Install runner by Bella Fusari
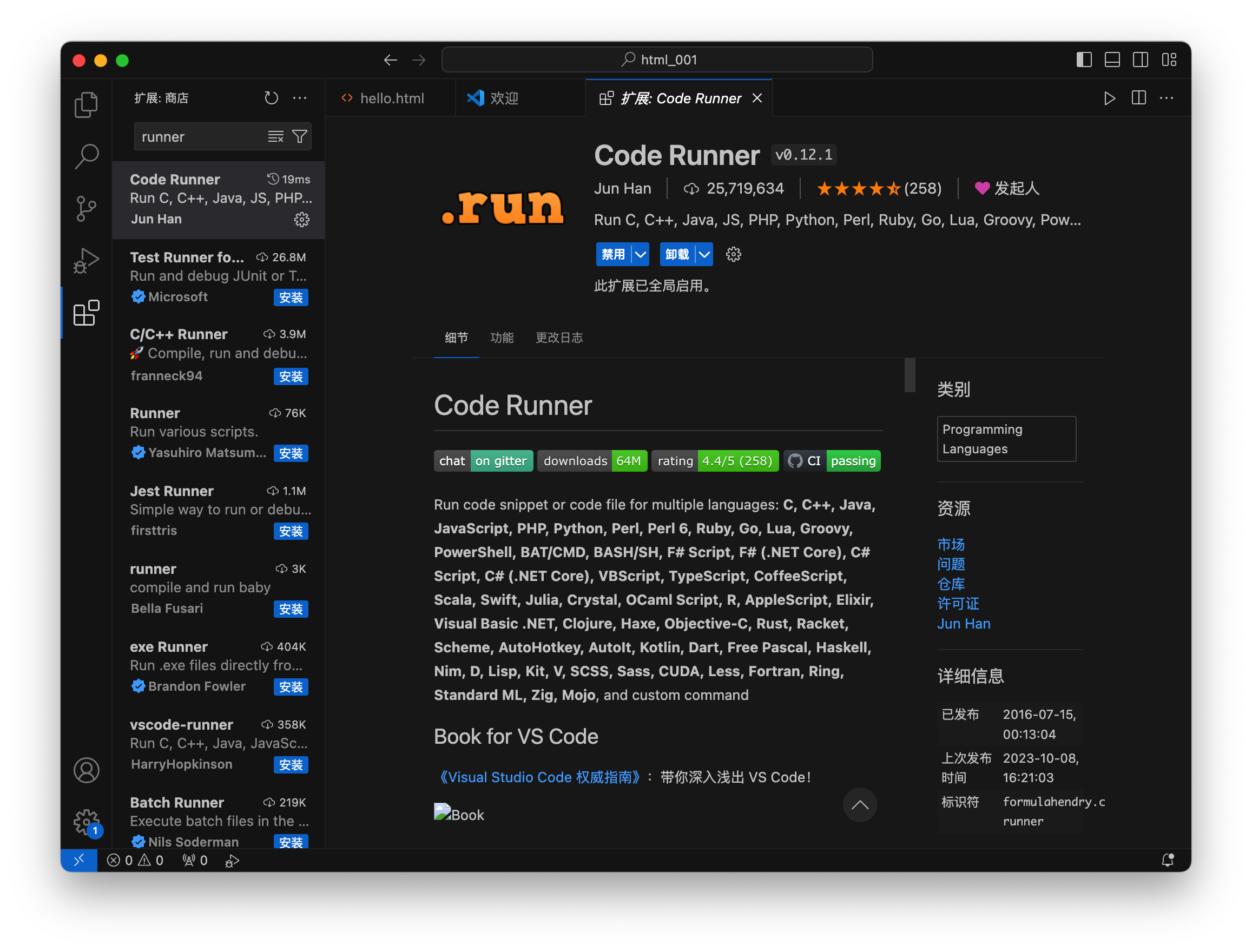Screen dimensions: 1252x952 click(x=291, y=609)
